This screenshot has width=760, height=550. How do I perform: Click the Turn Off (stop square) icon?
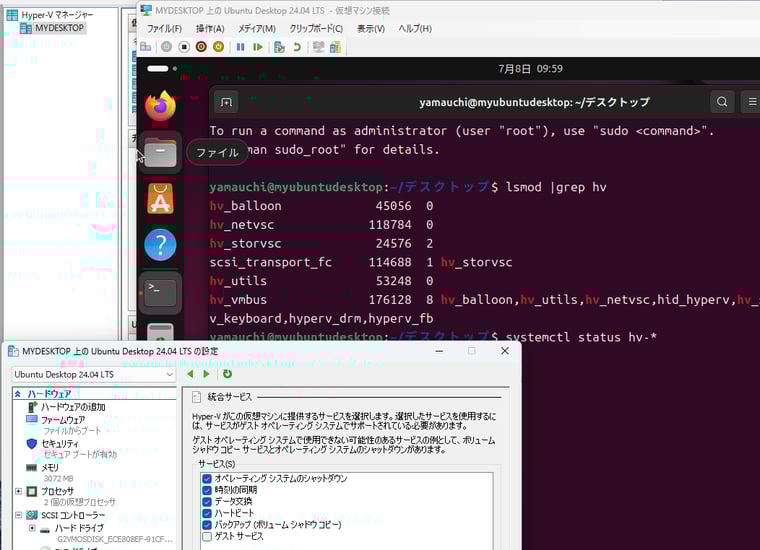184,47
